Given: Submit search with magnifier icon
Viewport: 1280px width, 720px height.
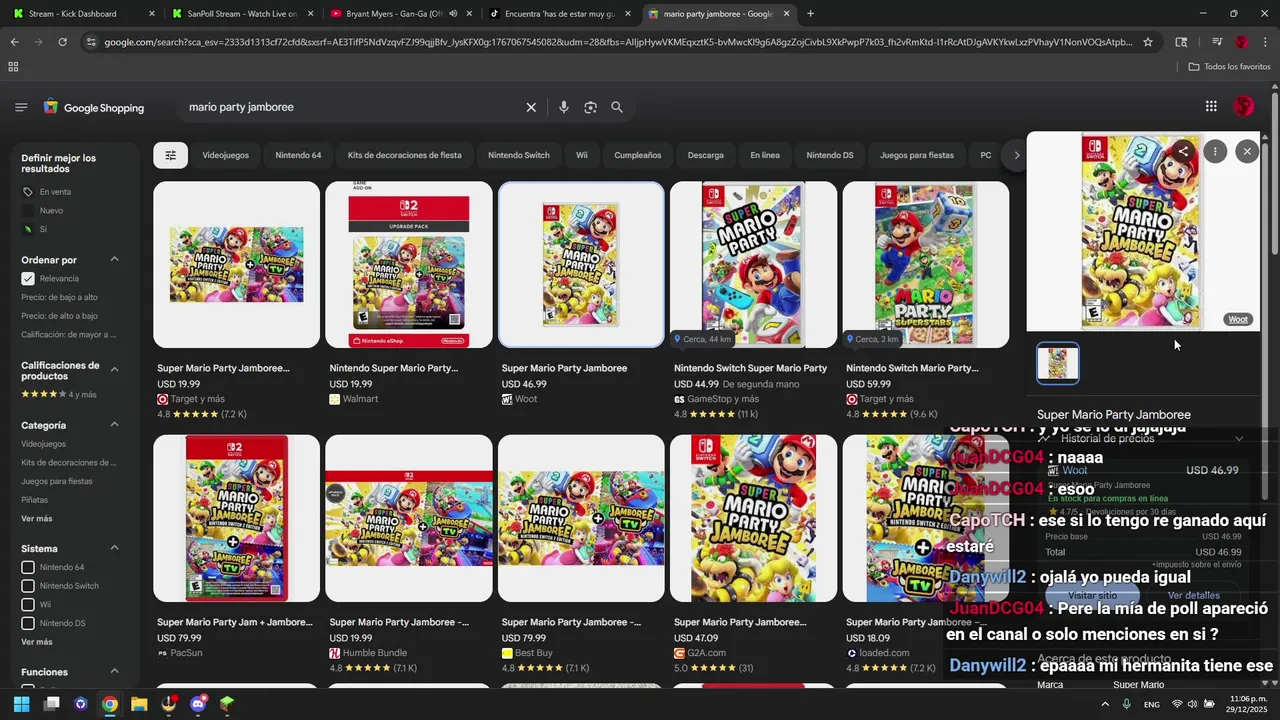Looking at the screenshot, I should 617,107.
